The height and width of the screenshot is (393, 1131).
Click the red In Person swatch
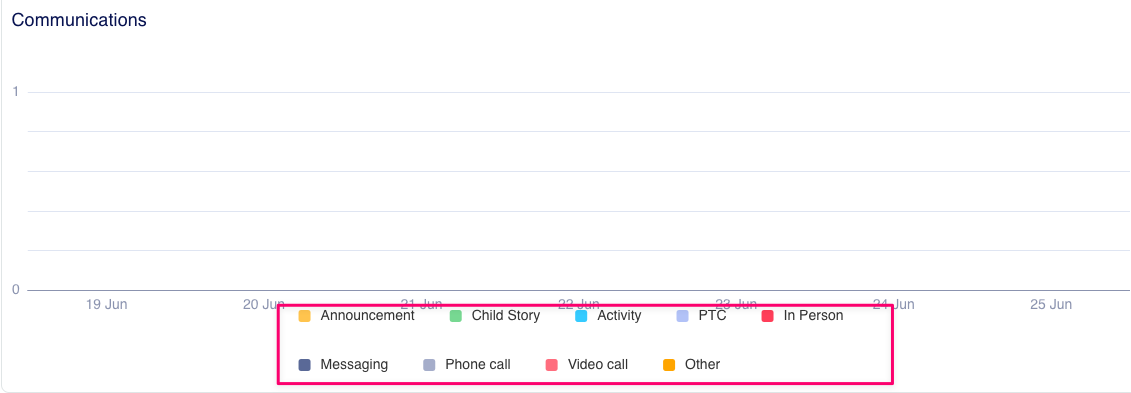(x=767, y=316)
